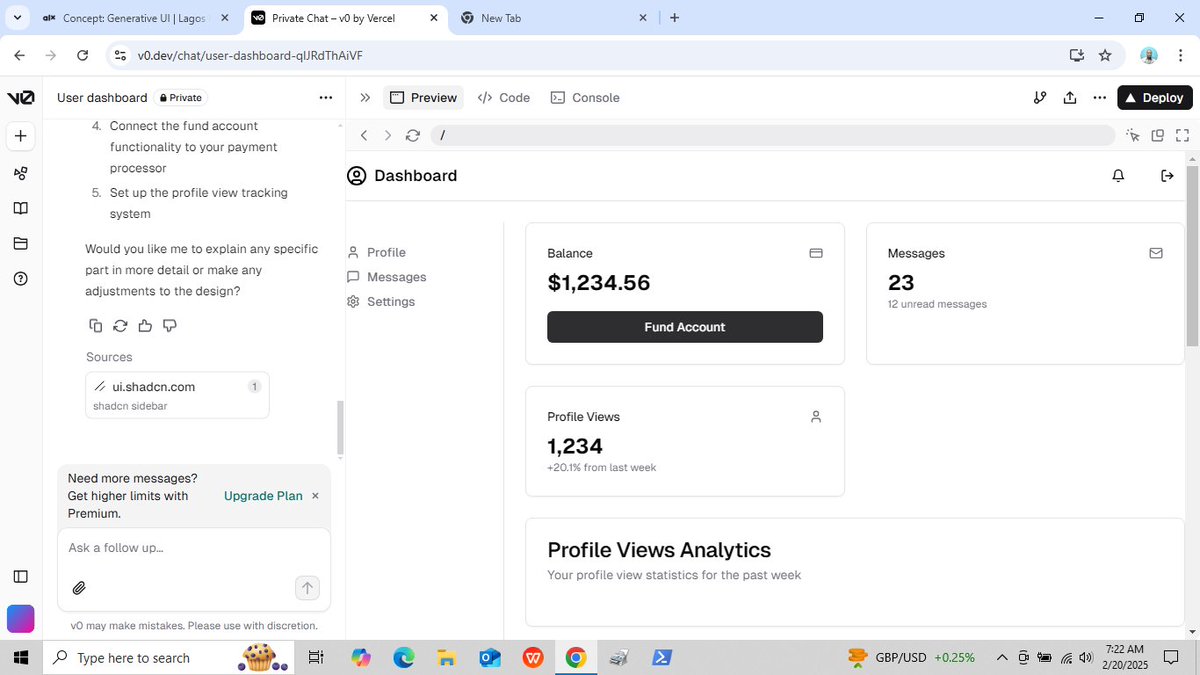Click the purple user avatar in left rail
This screenshot has height=675, width=1200.
20,619
